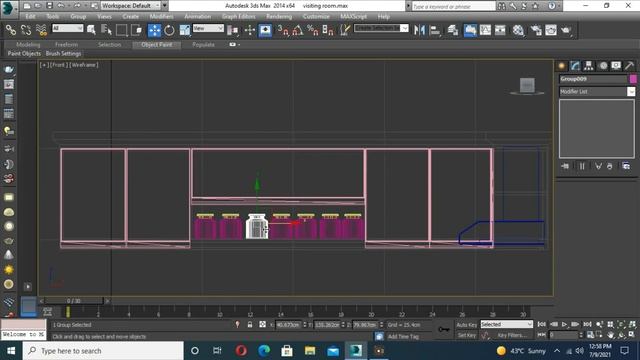Open the Utilities command panel tab
Viewport: 640px width, 360px height.
(x=629, y=66)
